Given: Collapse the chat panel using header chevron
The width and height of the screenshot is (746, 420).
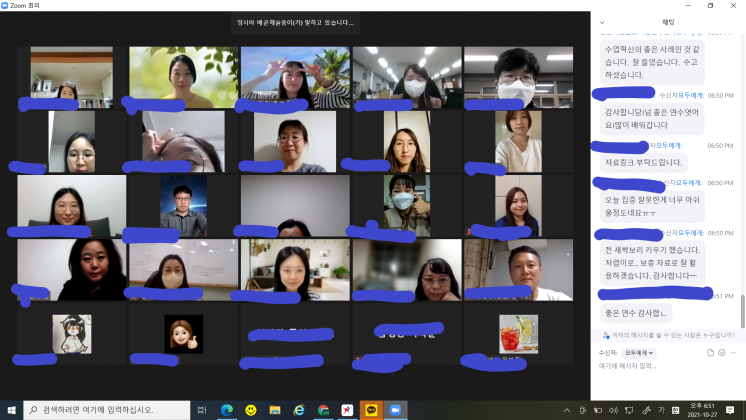Looking at the screenshot, I should click(601, 22).
